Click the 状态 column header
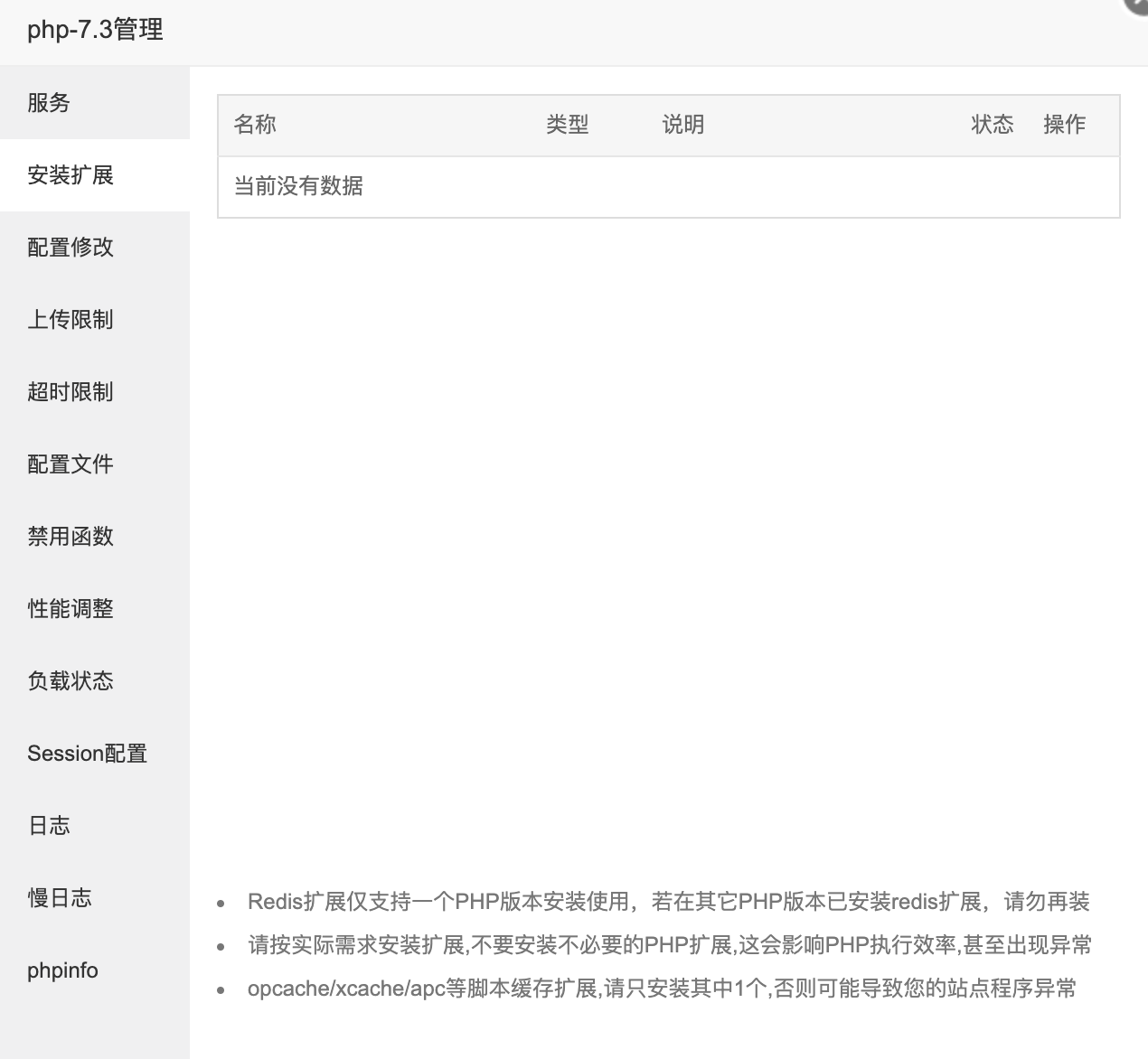Screen dimensions: 1148x1059 tap(993, 125)
